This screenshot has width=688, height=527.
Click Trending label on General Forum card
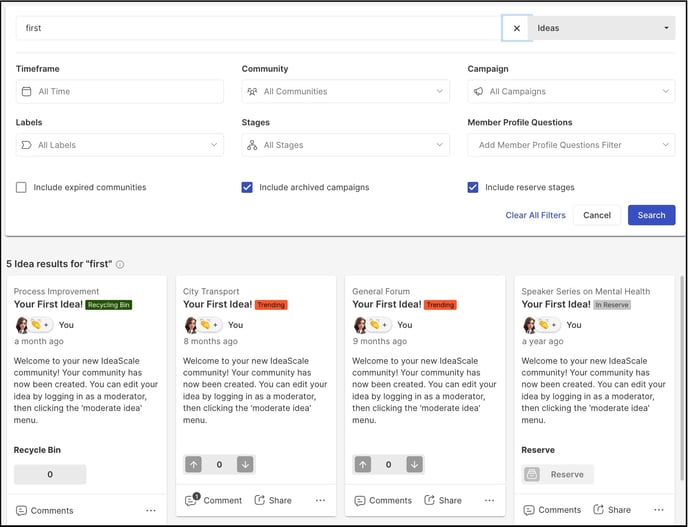click(x=440, y=305)
